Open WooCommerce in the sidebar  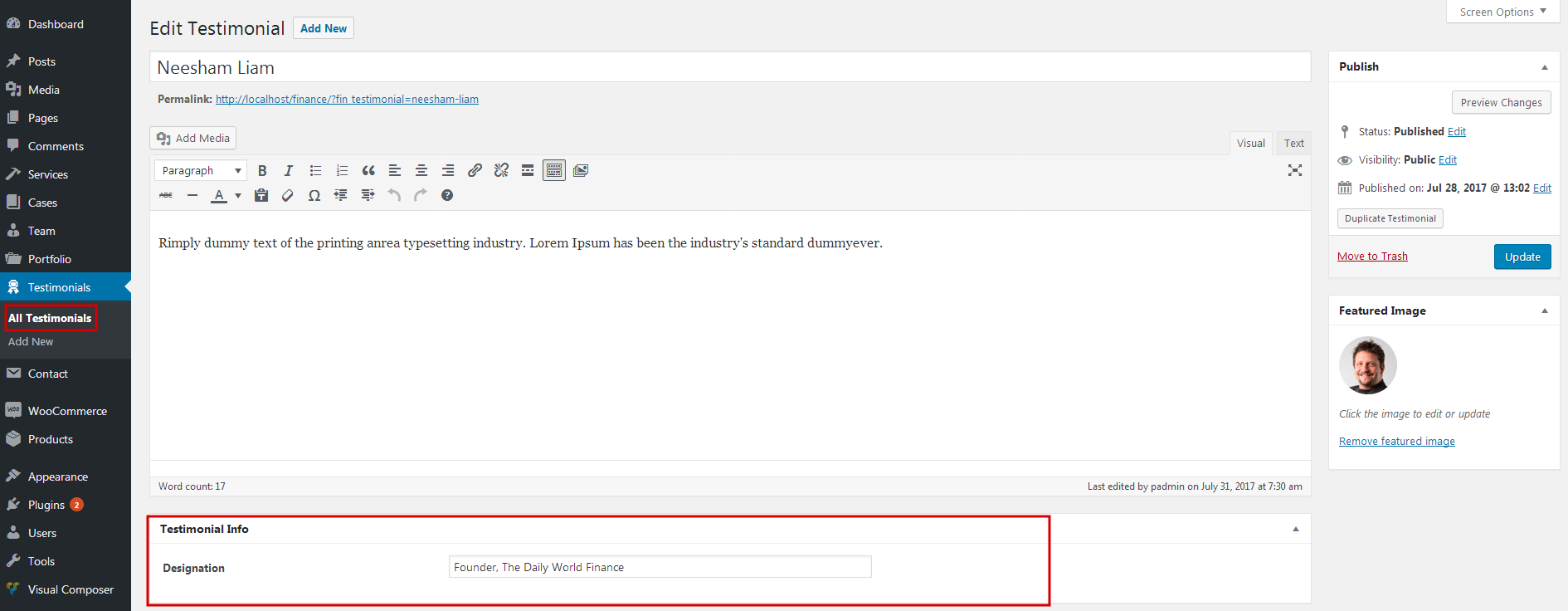pyautogui.click(x=66, y=411)
